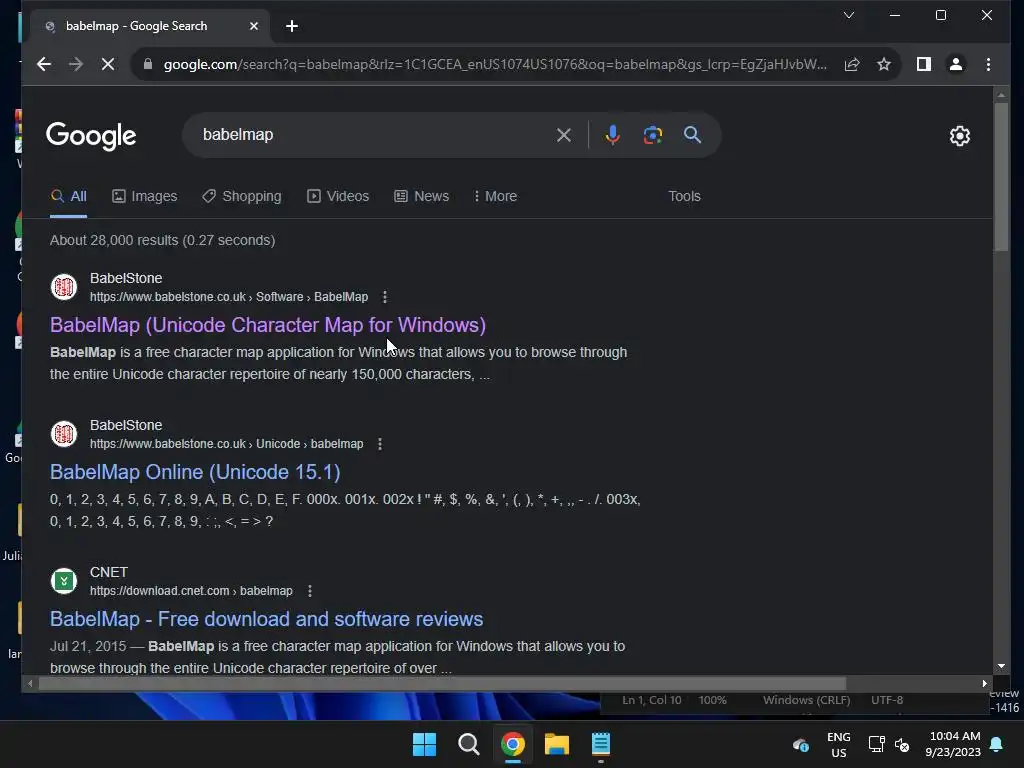The image size is (1024, 768).
Task: Click the scroll down arrow
Action: click(x=1000, y=666)
